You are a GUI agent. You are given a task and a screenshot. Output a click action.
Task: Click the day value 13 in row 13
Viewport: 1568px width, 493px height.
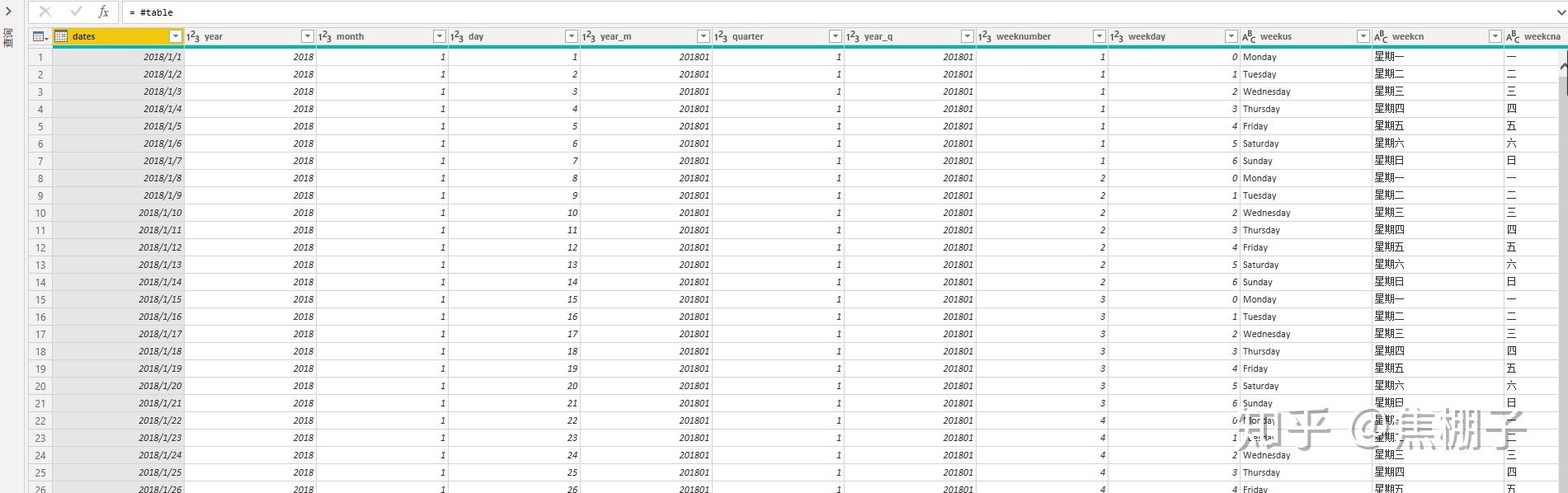[x=514, y=265]
